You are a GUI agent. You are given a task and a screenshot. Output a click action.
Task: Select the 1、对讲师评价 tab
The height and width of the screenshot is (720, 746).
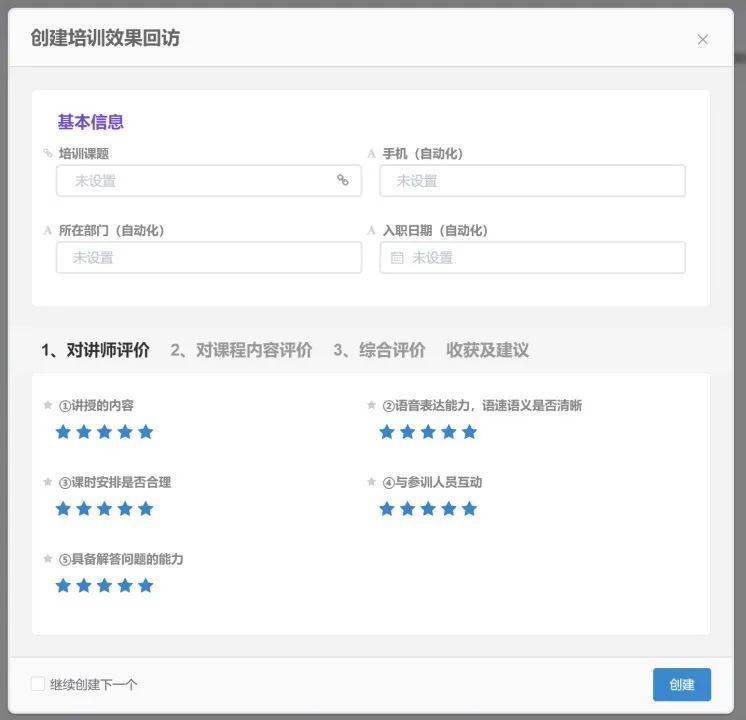tap(95, 350)
